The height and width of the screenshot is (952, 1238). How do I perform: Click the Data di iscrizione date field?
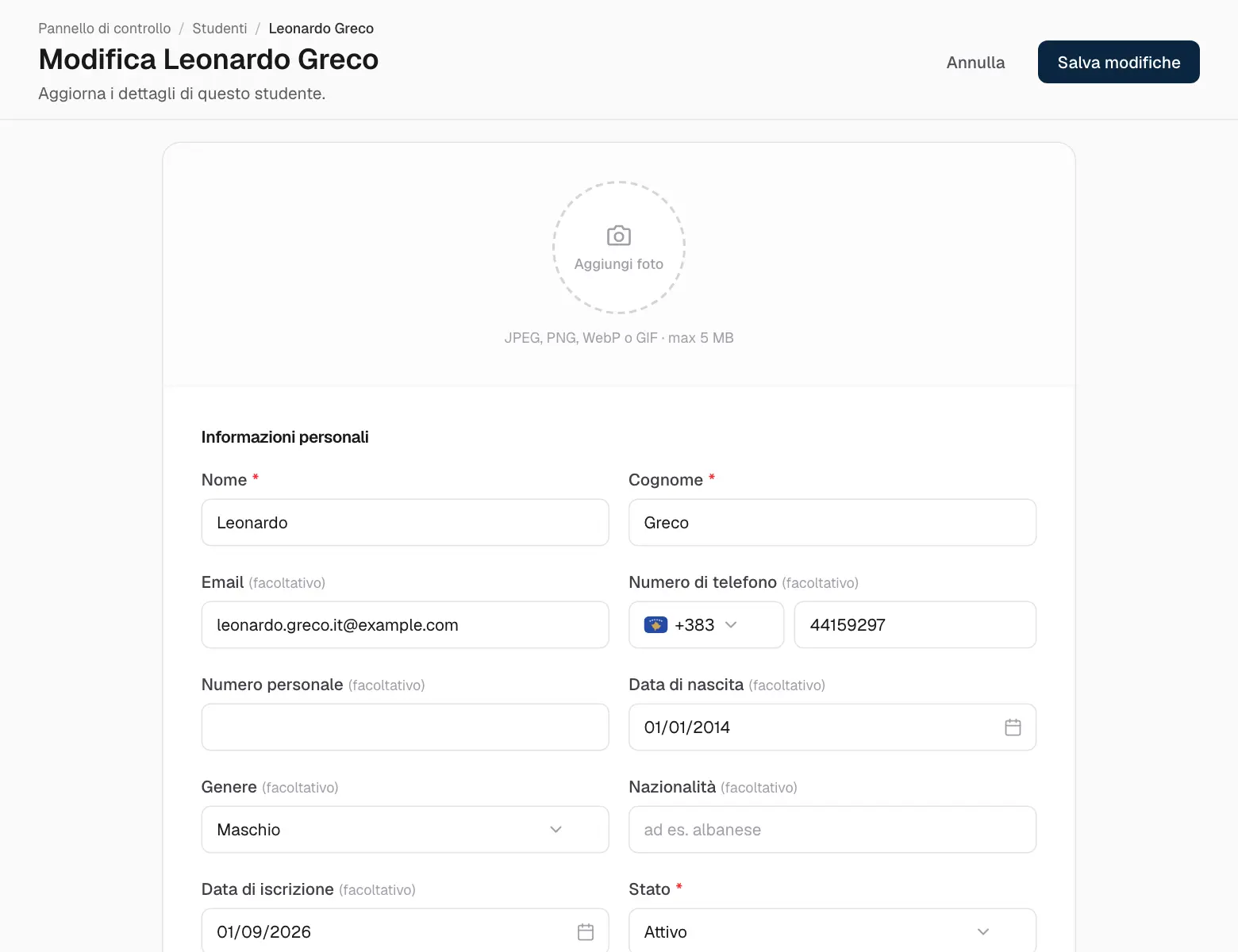[405, 931]
